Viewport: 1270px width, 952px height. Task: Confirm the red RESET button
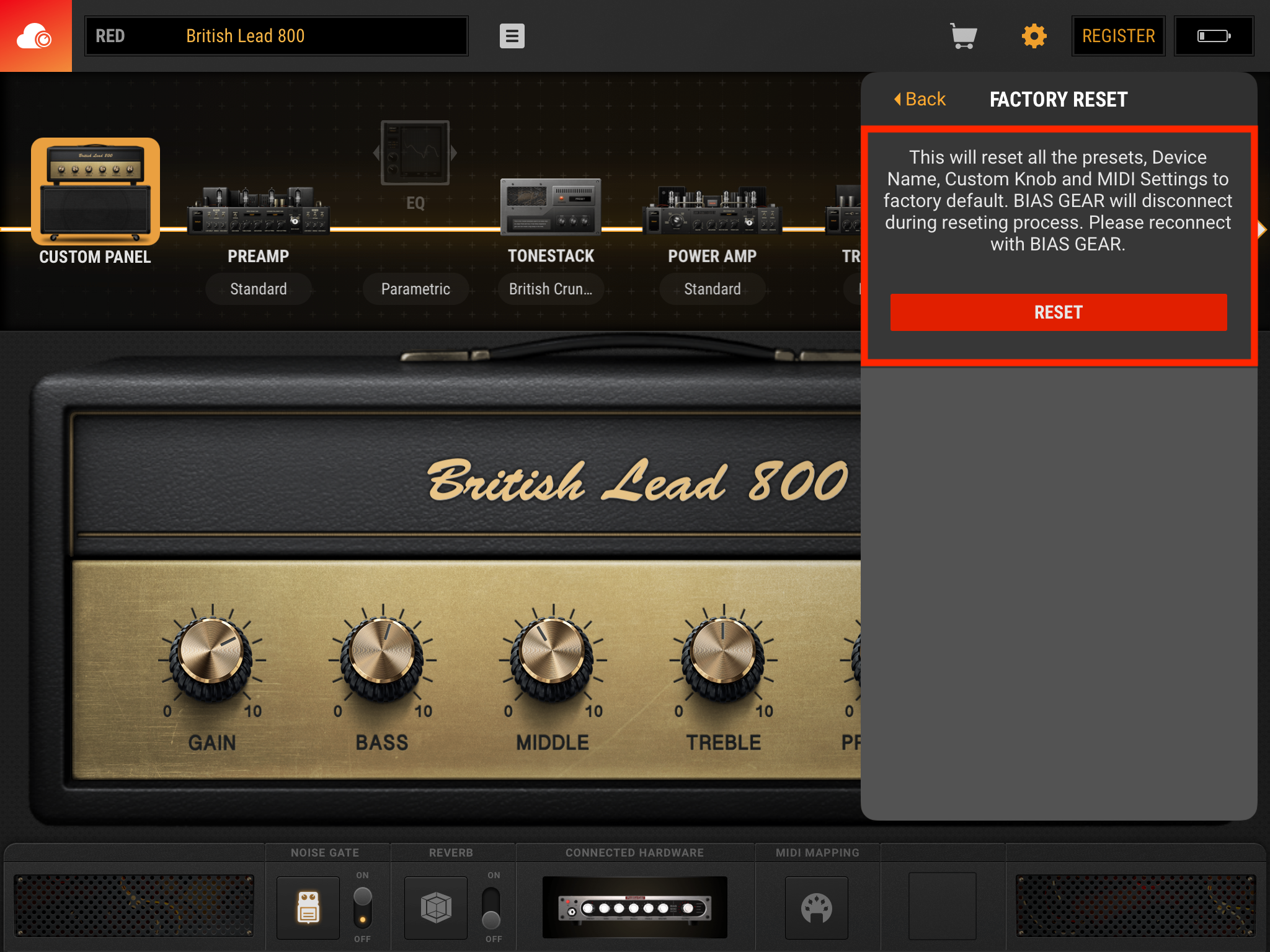(1059, 312)
